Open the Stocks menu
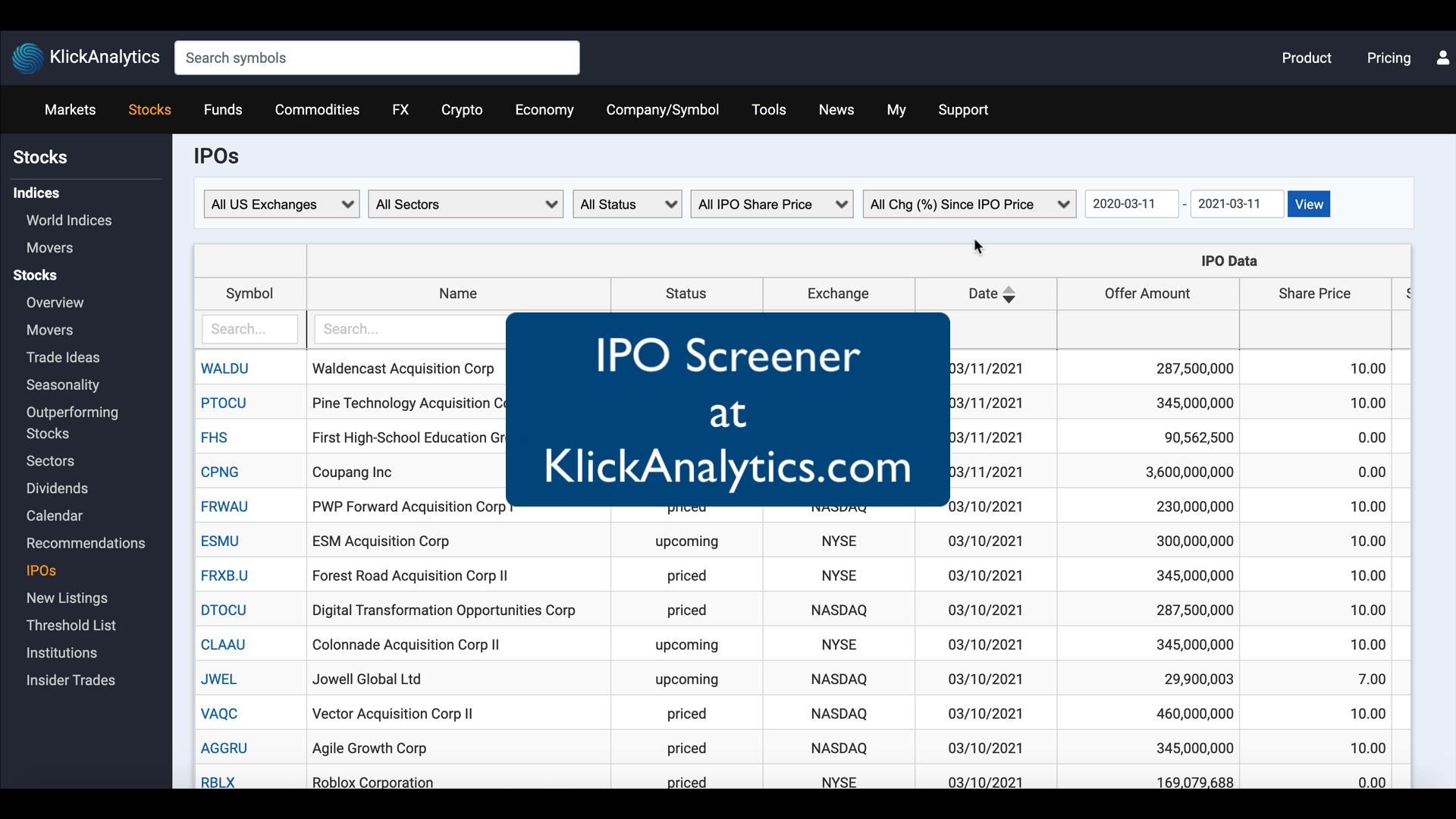 (149, 110)
